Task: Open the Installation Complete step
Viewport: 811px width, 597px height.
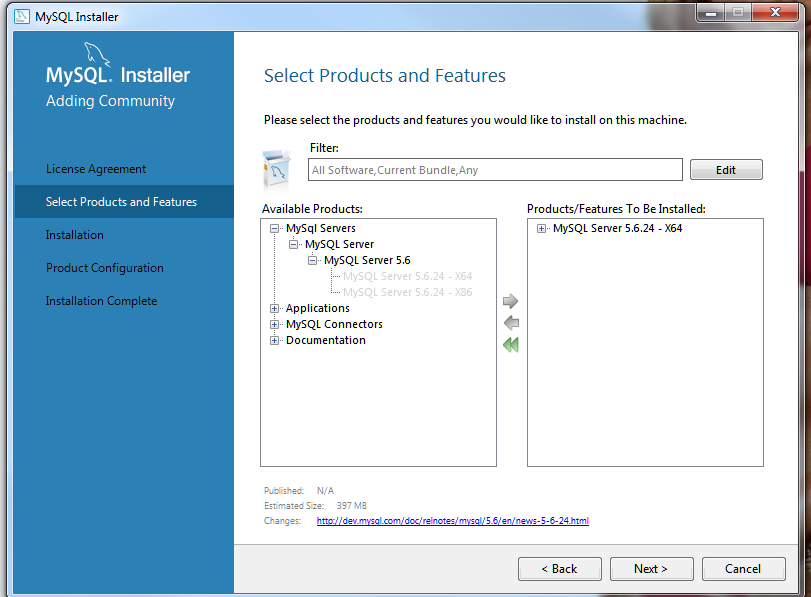Action: [x=101, y=301]
